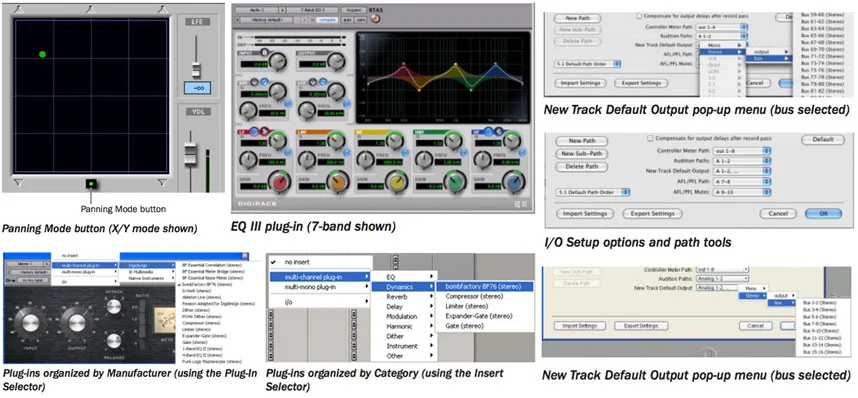Click the LFE level value field

197,87
